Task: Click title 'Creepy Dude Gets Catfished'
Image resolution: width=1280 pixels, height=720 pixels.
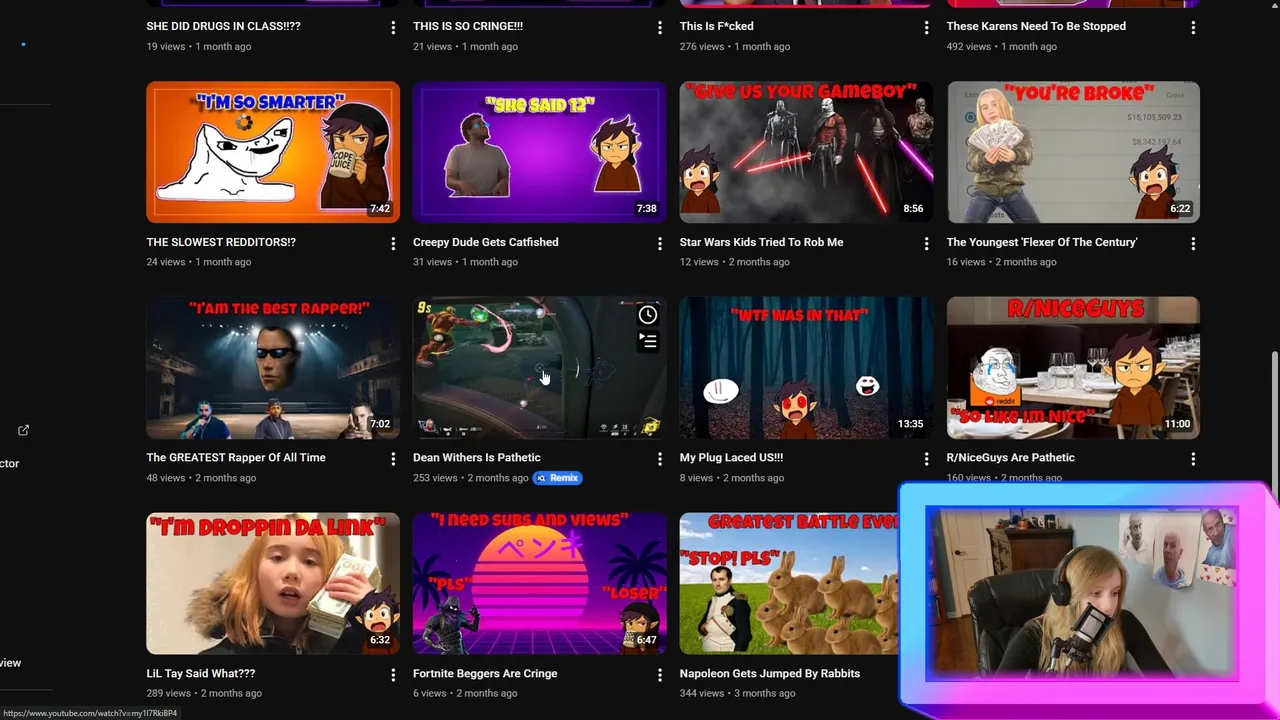Action: pyautogui.click(x=486, y=242)
